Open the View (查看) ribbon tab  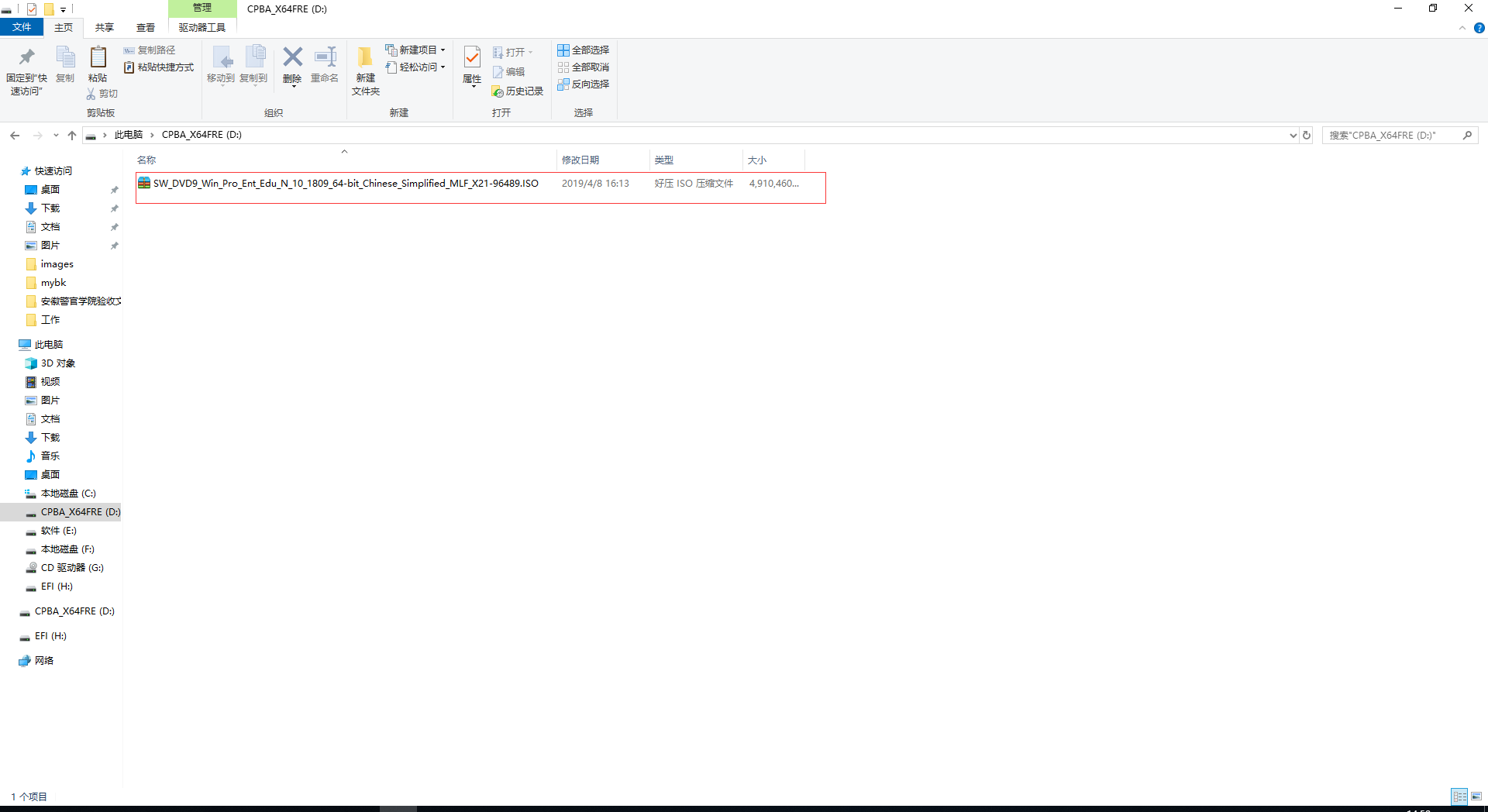click(x=146, y=28)
